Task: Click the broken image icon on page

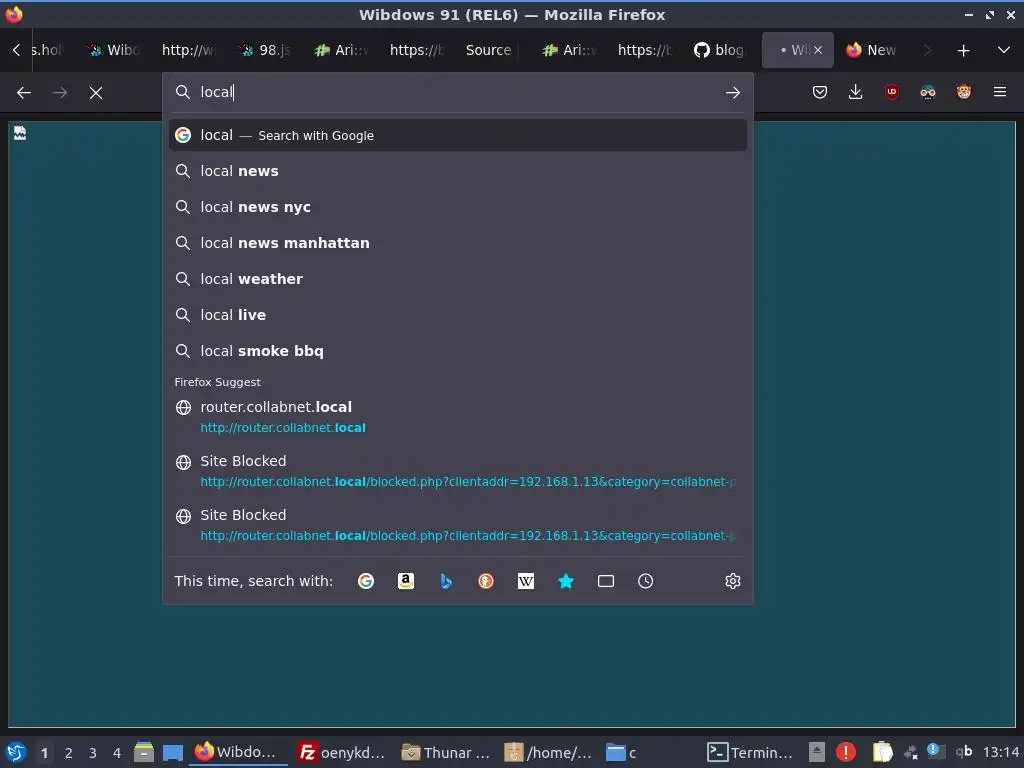Action: click(20, 133)
